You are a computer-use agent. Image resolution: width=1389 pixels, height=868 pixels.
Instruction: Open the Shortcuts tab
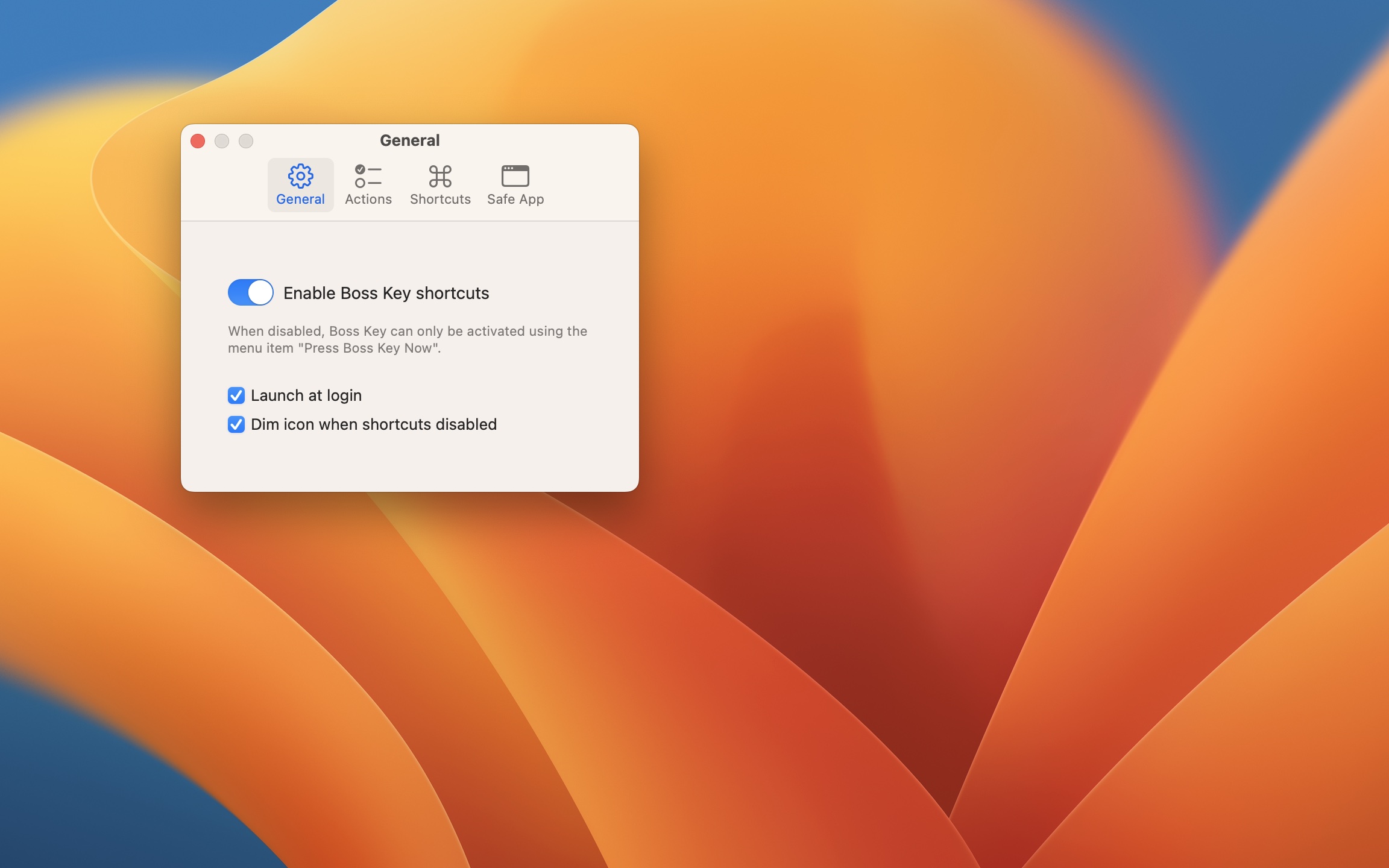(x=440, y=185)
